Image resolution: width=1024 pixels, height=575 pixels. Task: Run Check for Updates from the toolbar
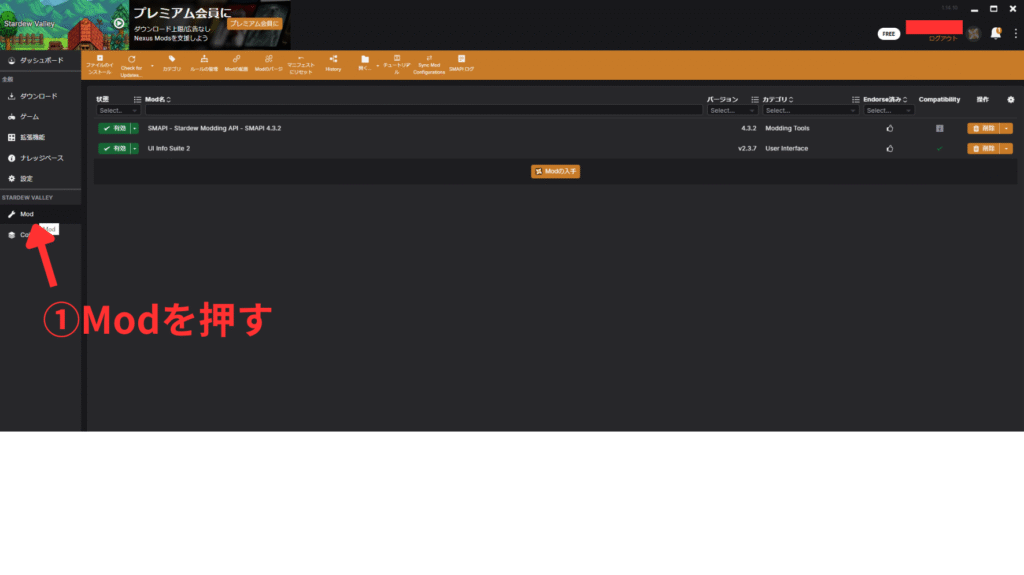coord(131,65)
